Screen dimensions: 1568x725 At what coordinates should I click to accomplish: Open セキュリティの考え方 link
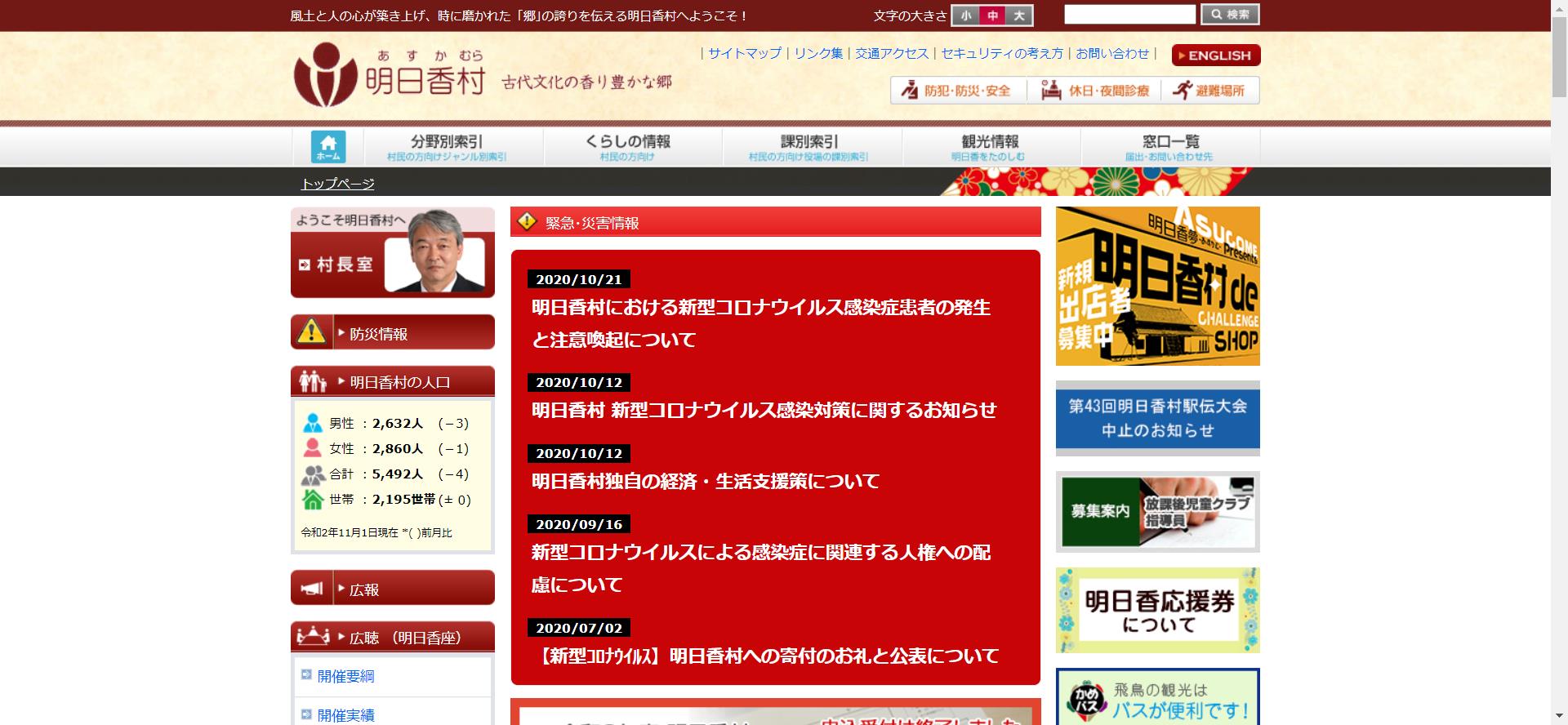tap(1002, 53)
